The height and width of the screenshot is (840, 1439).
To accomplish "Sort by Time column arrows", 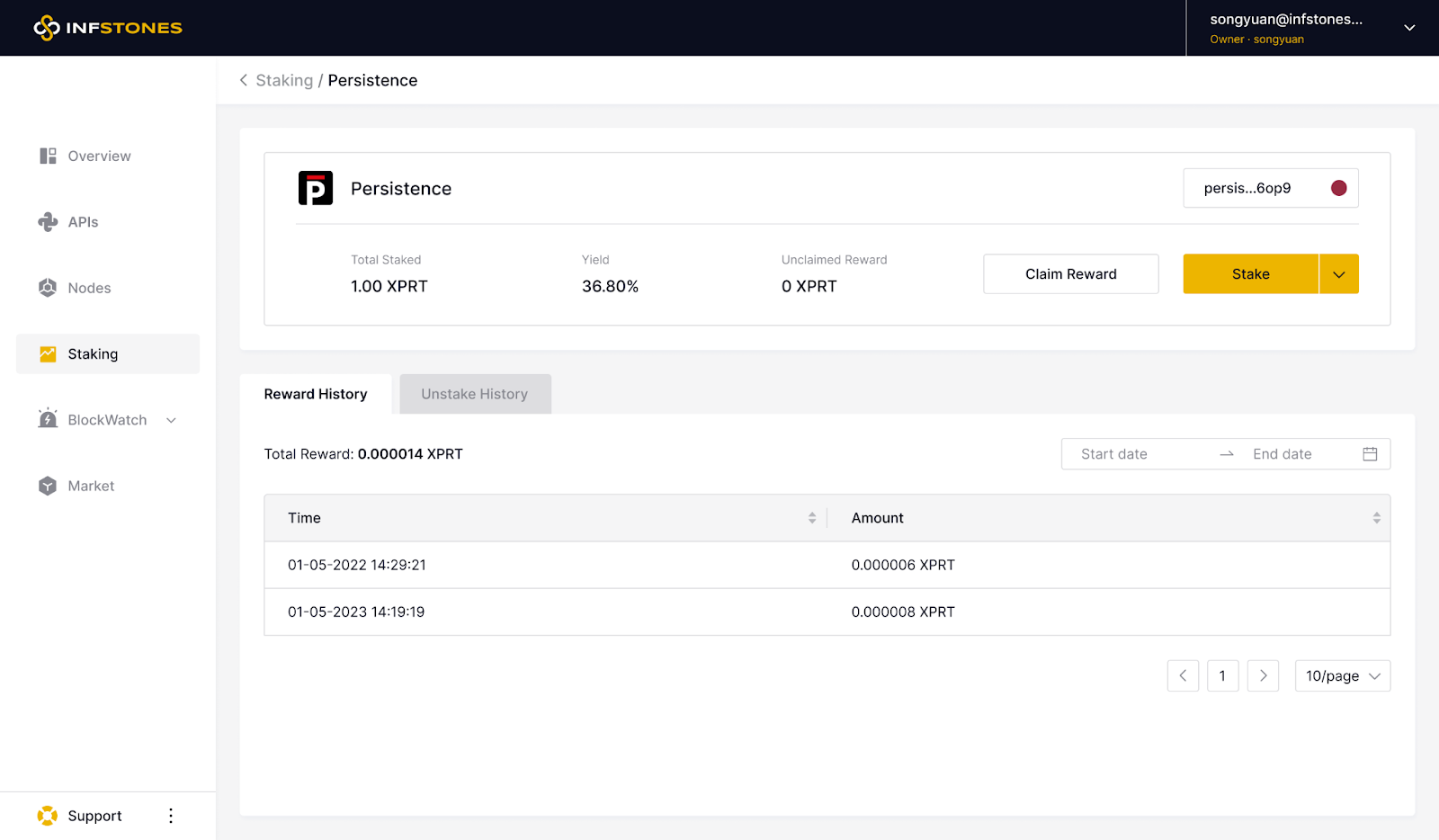I will coord(812,518).
